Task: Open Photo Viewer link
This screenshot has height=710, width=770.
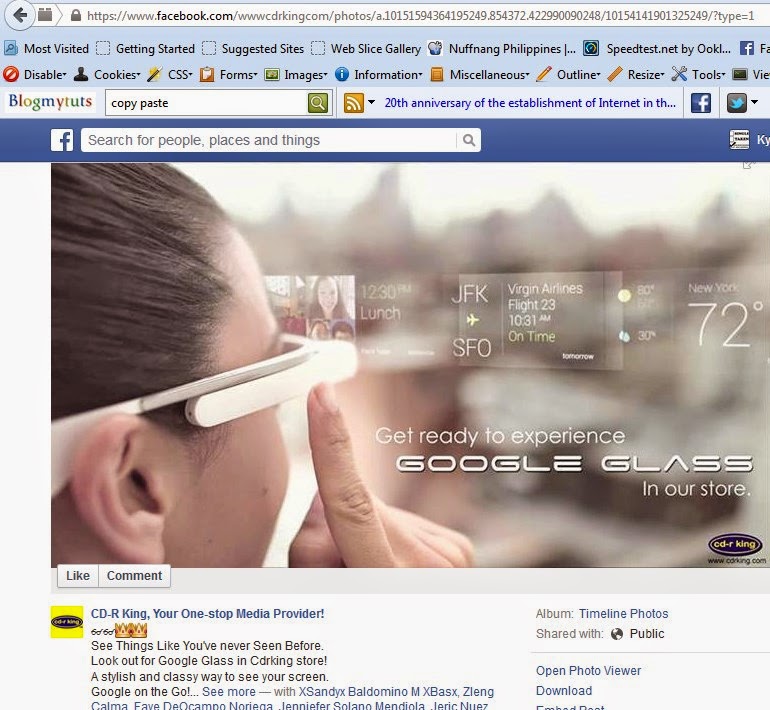Action: pos(588,671)
